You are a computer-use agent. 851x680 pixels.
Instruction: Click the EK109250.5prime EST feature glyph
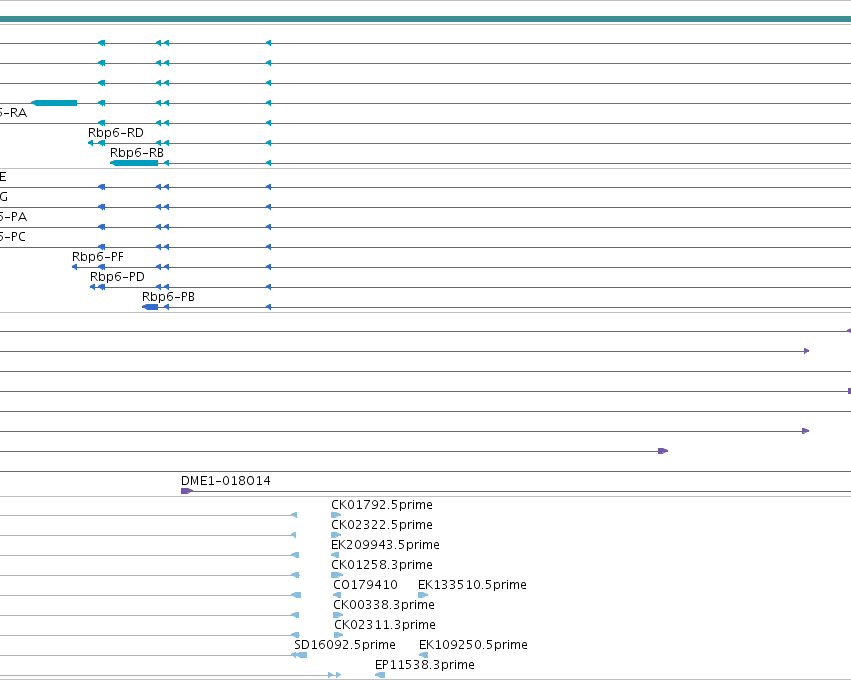tap(423, 655)
